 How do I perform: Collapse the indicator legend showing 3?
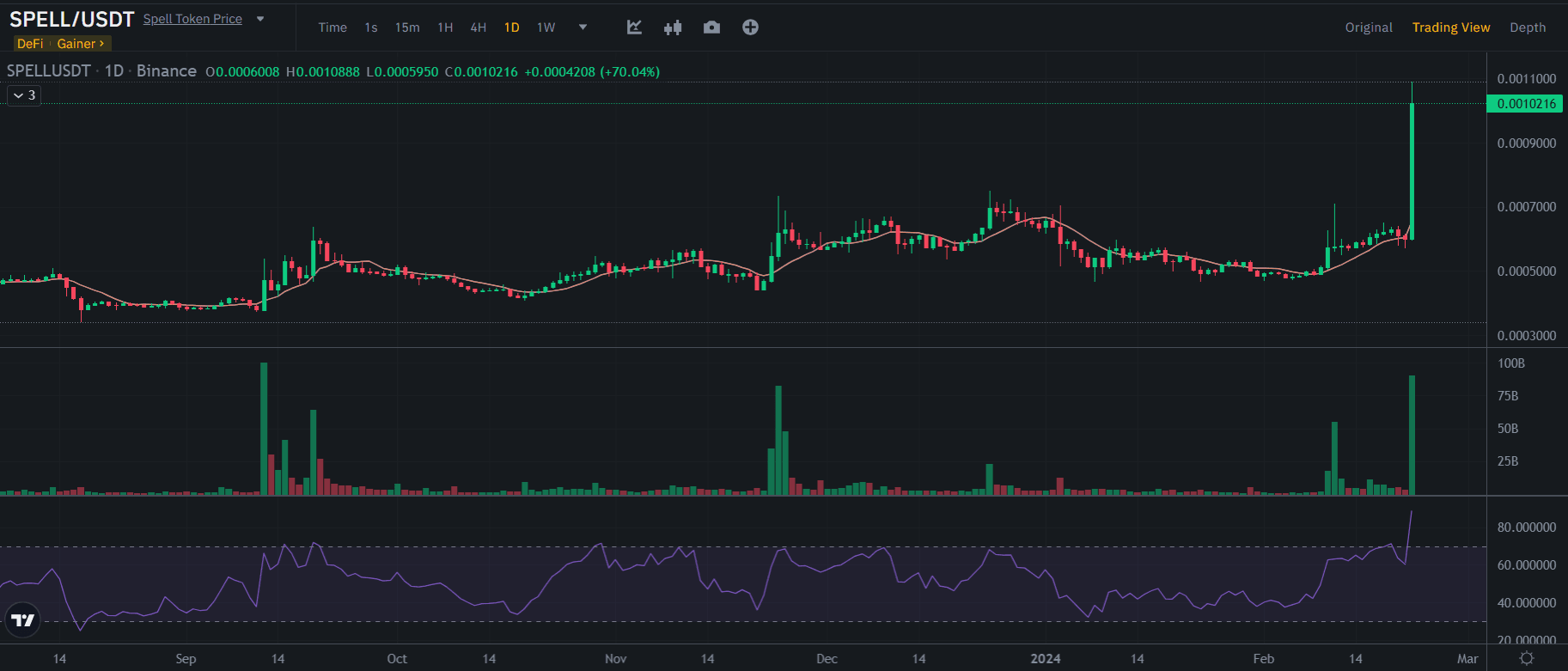pyautogui.click(x=24, y=95)
